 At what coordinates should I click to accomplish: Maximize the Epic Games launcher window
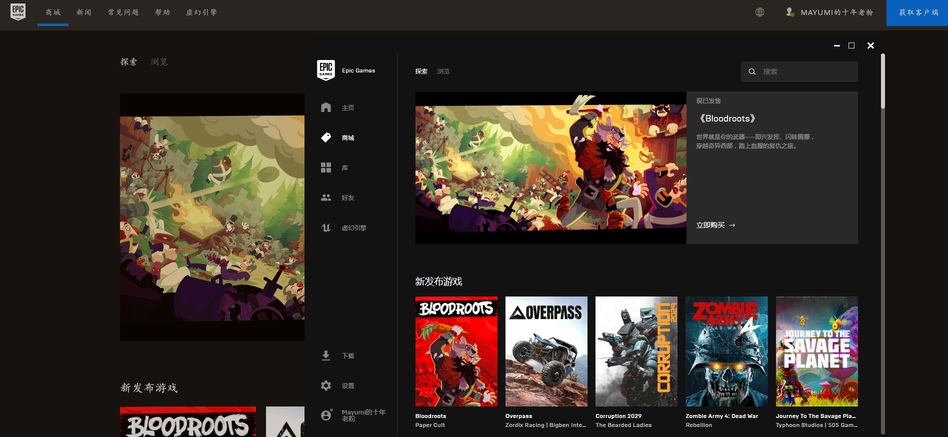(851, 46)
